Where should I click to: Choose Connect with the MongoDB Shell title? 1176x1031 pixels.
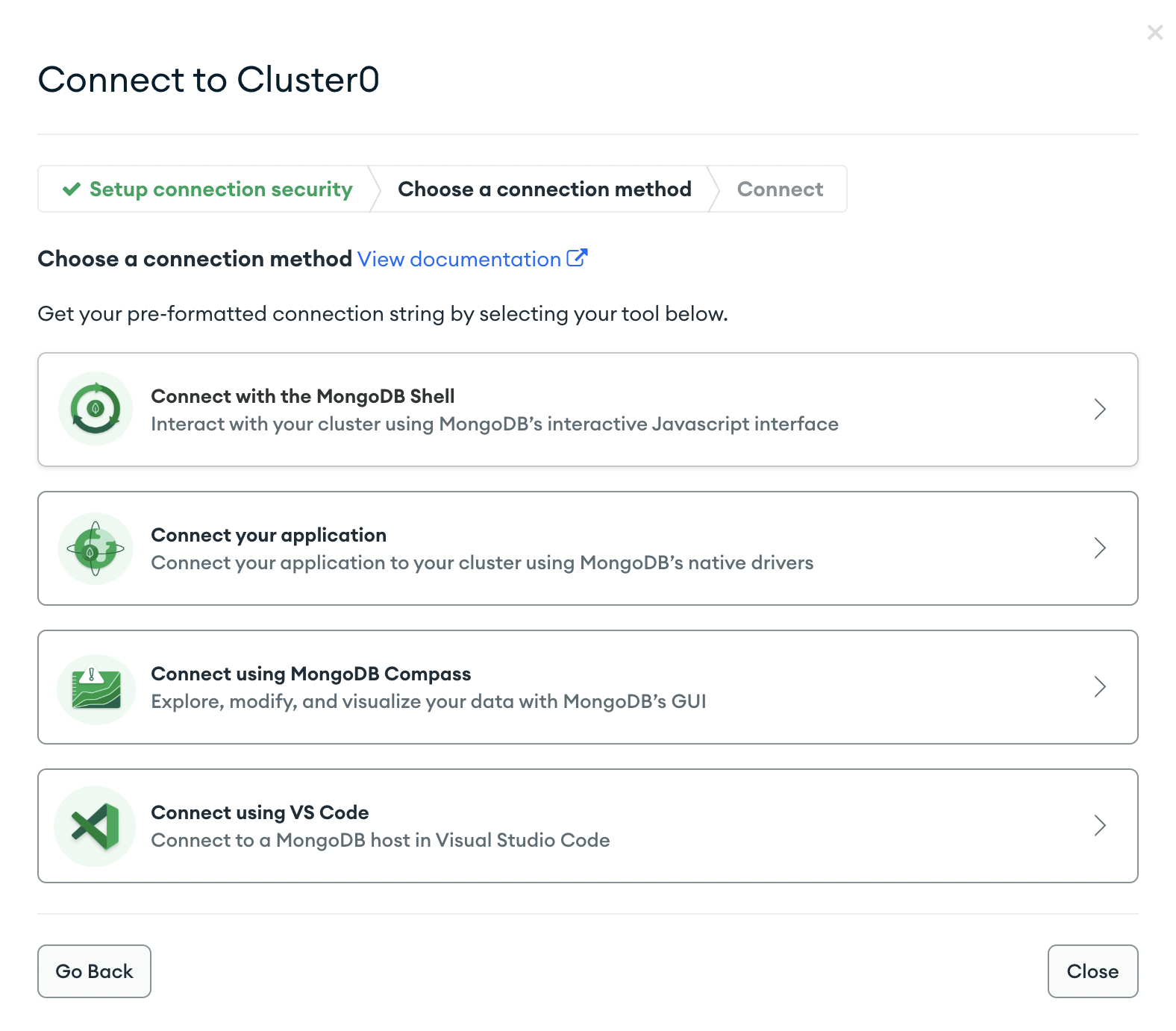[x=302, y=396]
